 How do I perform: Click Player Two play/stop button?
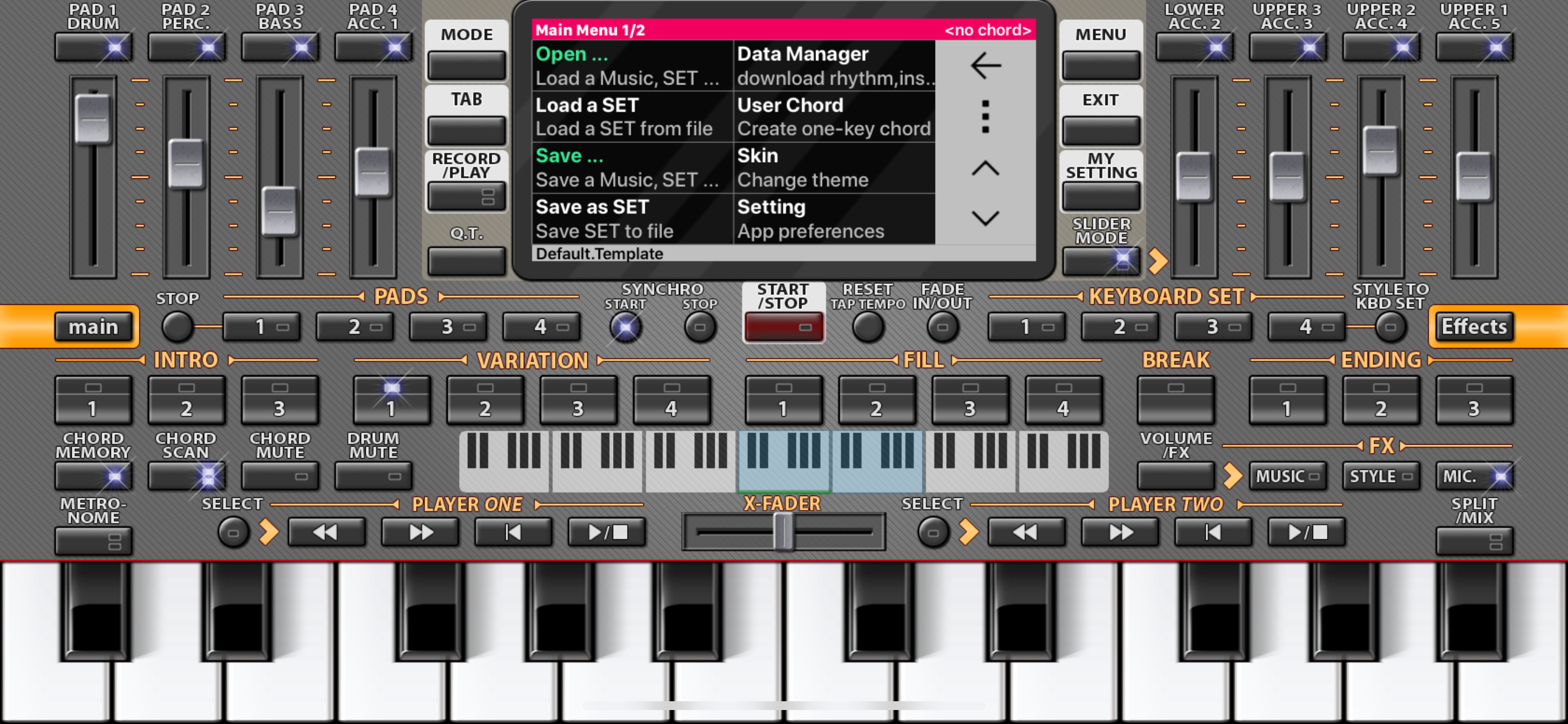1306,532
